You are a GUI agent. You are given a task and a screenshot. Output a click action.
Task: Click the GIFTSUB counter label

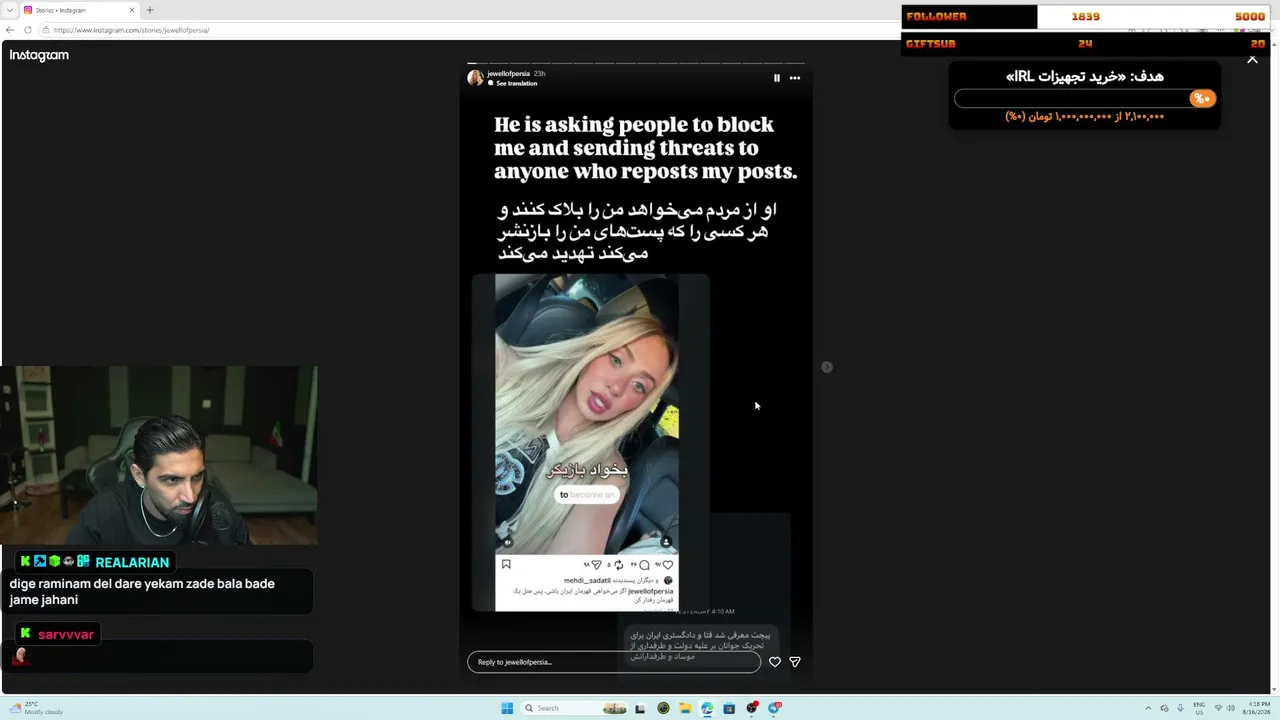(930, 44)
